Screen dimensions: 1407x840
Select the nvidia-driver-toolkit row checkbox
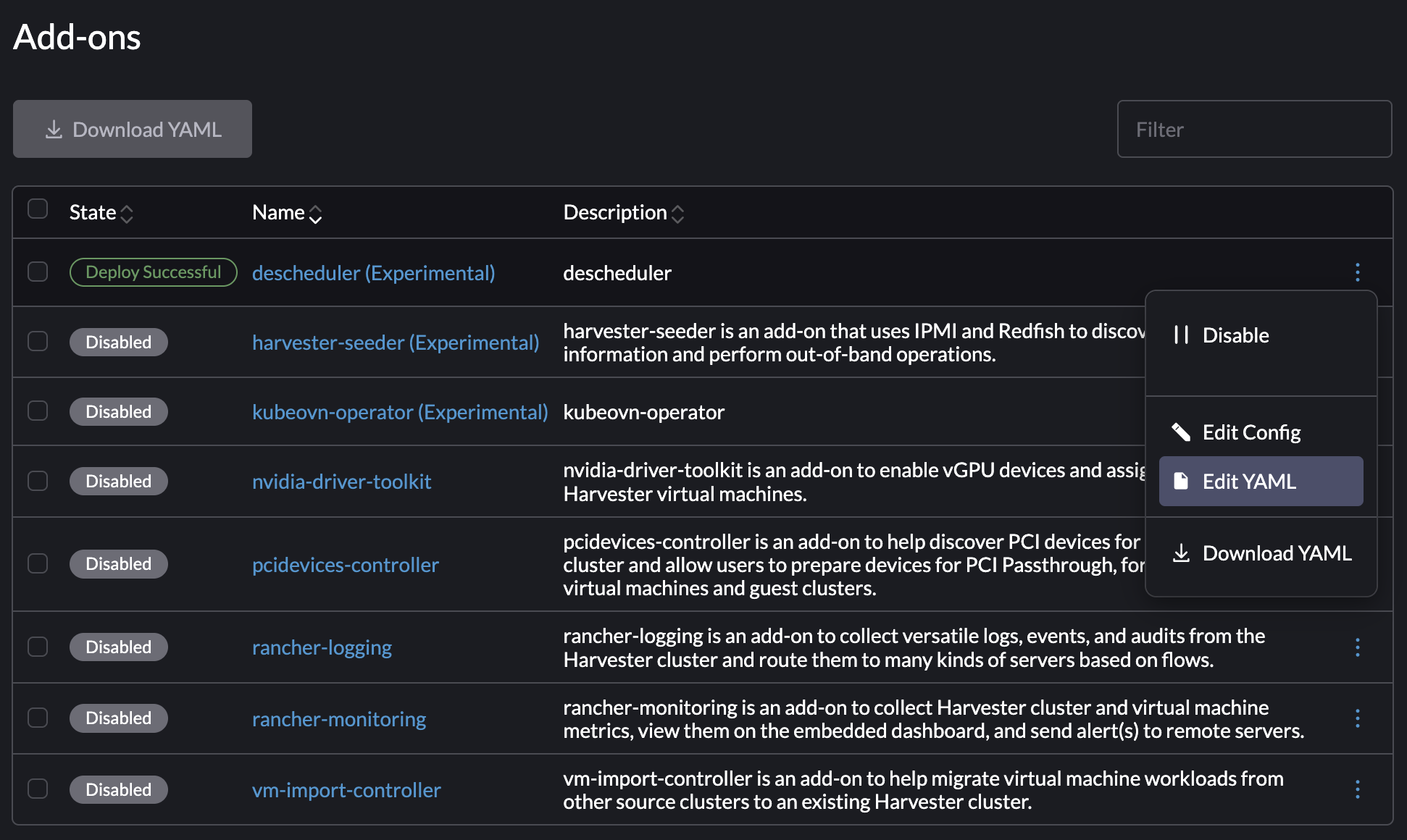pos(38,481)
